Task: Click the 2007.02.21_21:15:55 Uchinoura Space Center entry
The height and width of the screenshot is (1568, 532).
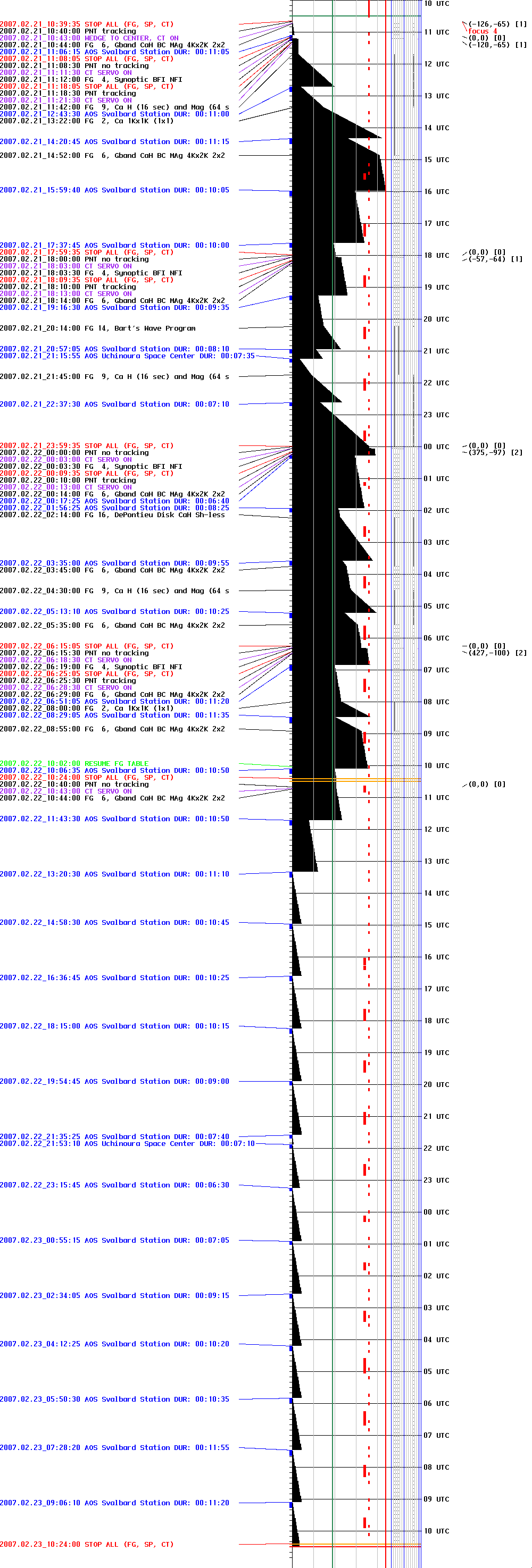Action: 127,356
